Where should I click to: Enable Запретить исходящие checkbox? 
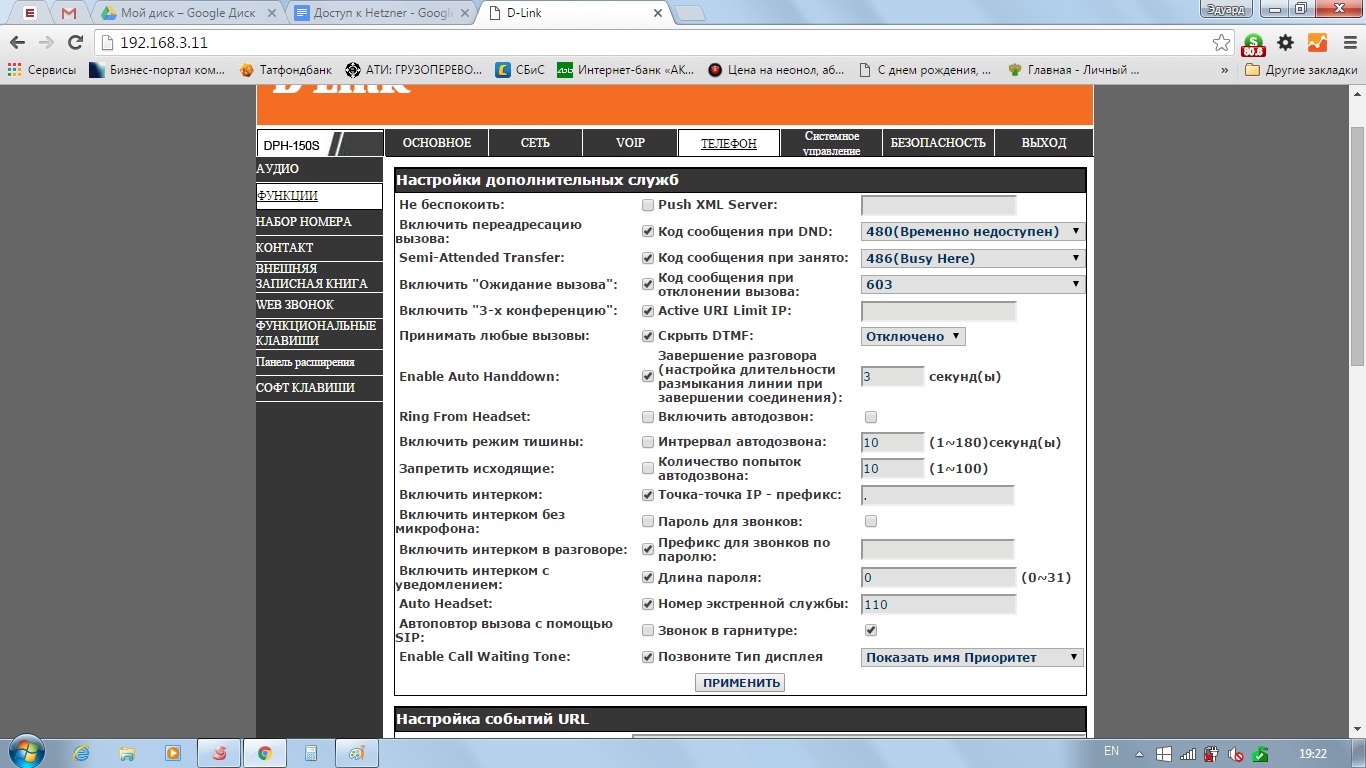coord(648,469)
